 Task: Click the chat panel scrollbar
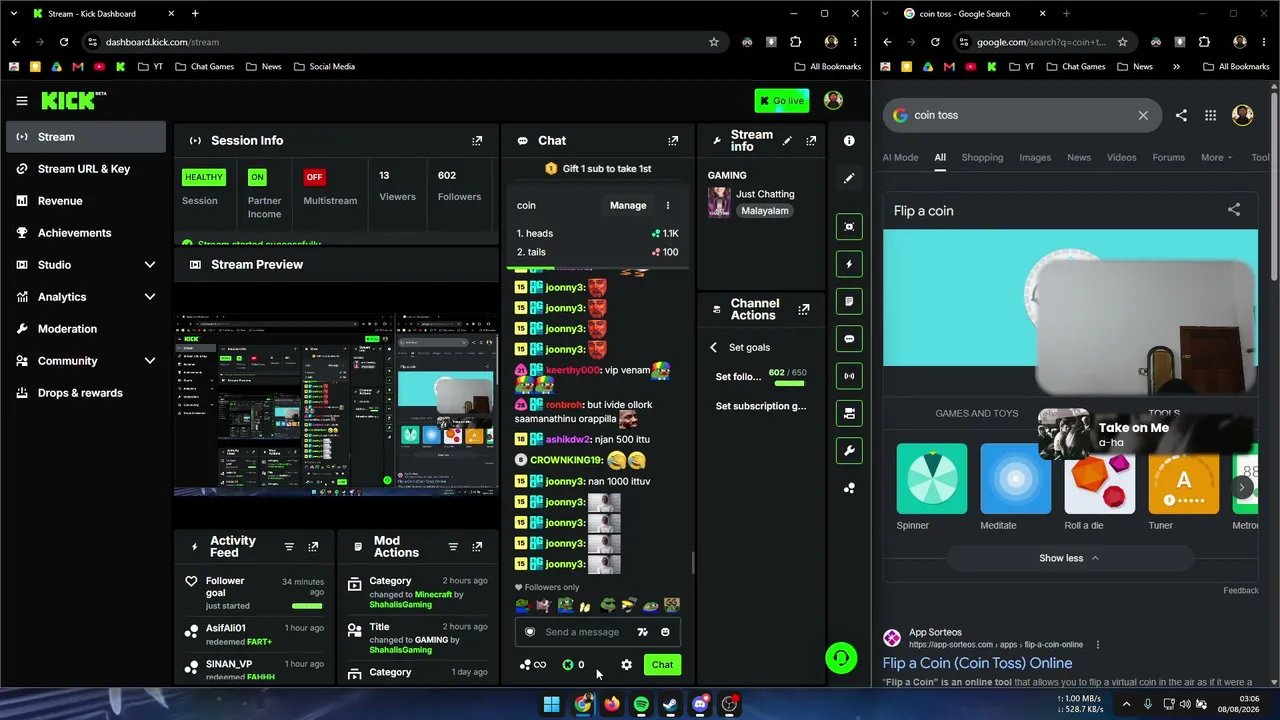[x=692, y=565]
